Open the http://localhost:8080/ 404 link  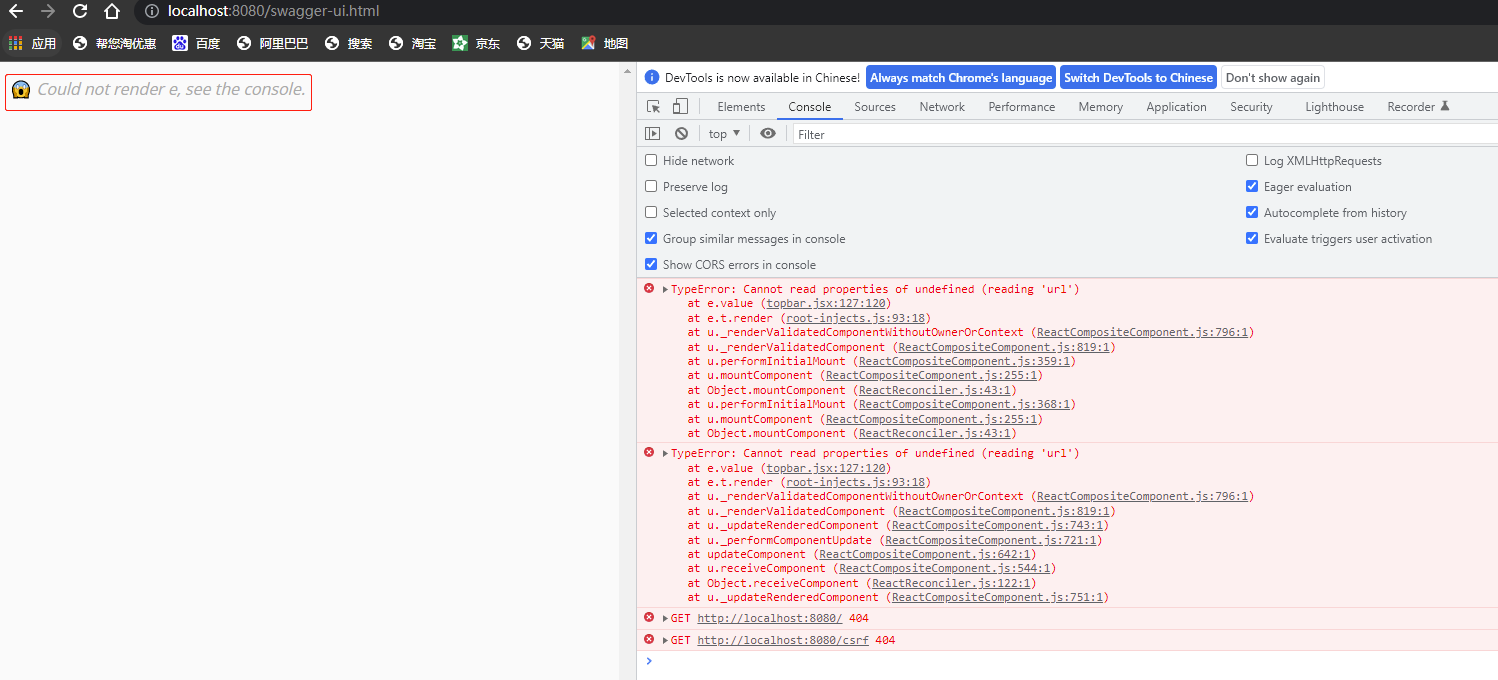(770, 618)
